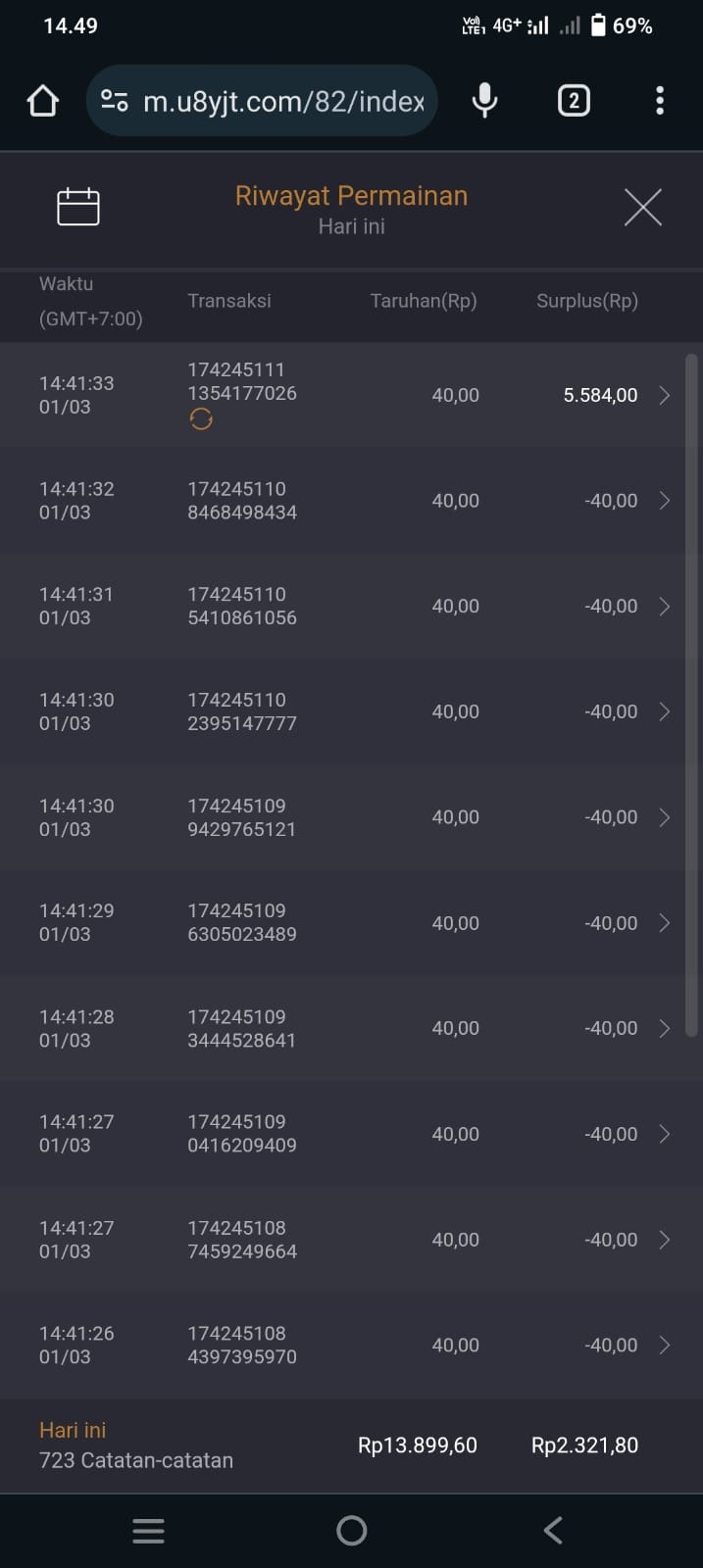
Task: Tap the Hari ini summary label
Action: (x=73, y=1430)
